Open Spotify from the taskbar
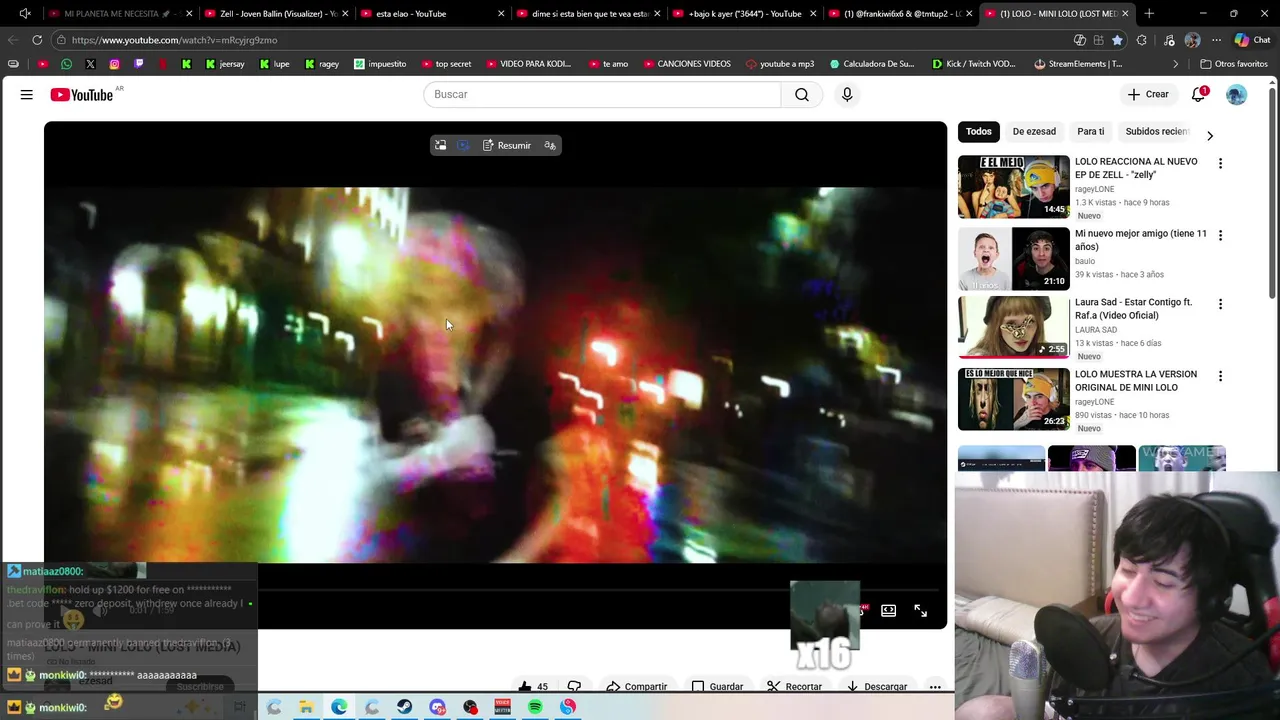 535,707
